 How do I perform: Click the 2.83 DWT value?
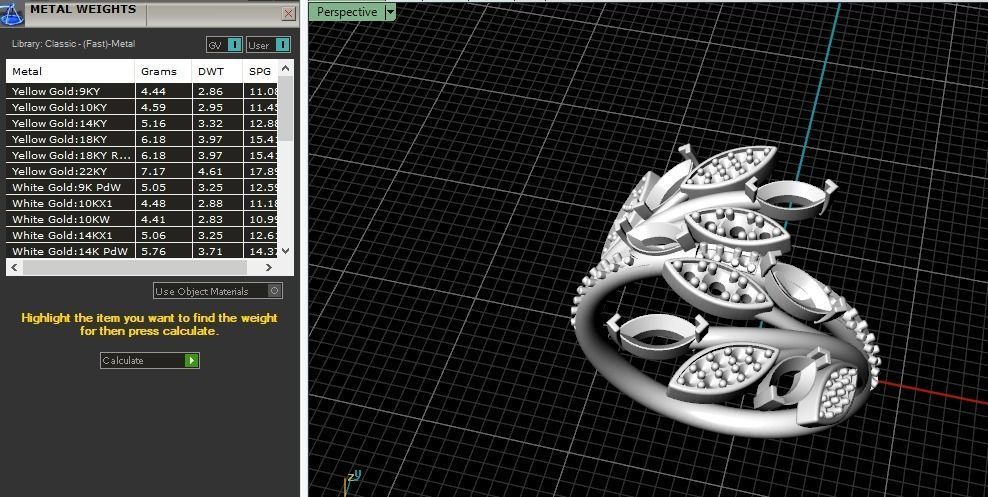coord(210,219)
